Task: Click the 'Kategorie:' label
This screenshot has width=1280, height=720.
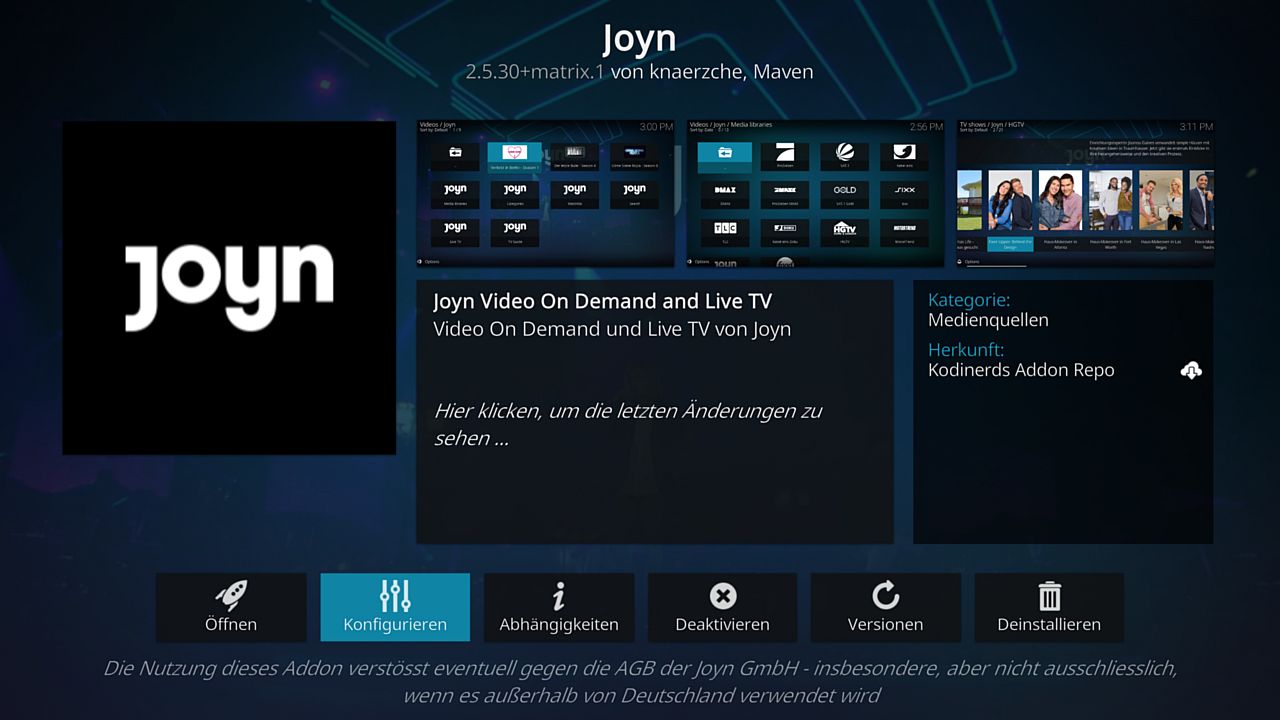Action: [x=969, y=299]
